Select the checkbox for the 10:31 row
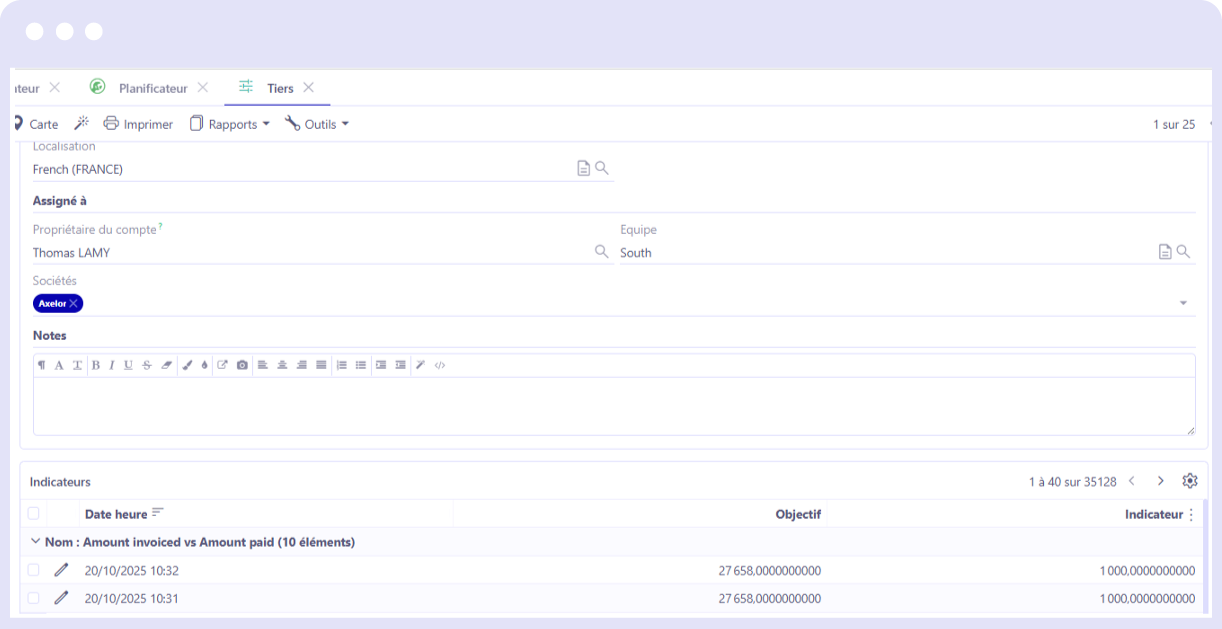 [x=34, y=598]
